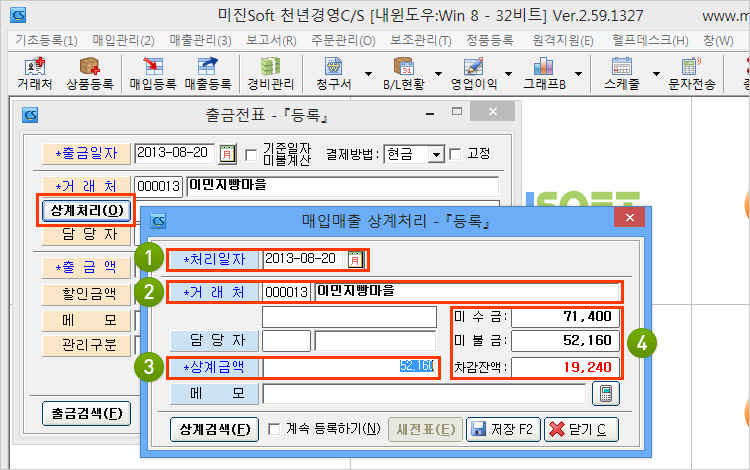The width and height of the screenshot is (750, 470).
Task: Click the 차감잔액 value 19,240
Action: (565, 367)
